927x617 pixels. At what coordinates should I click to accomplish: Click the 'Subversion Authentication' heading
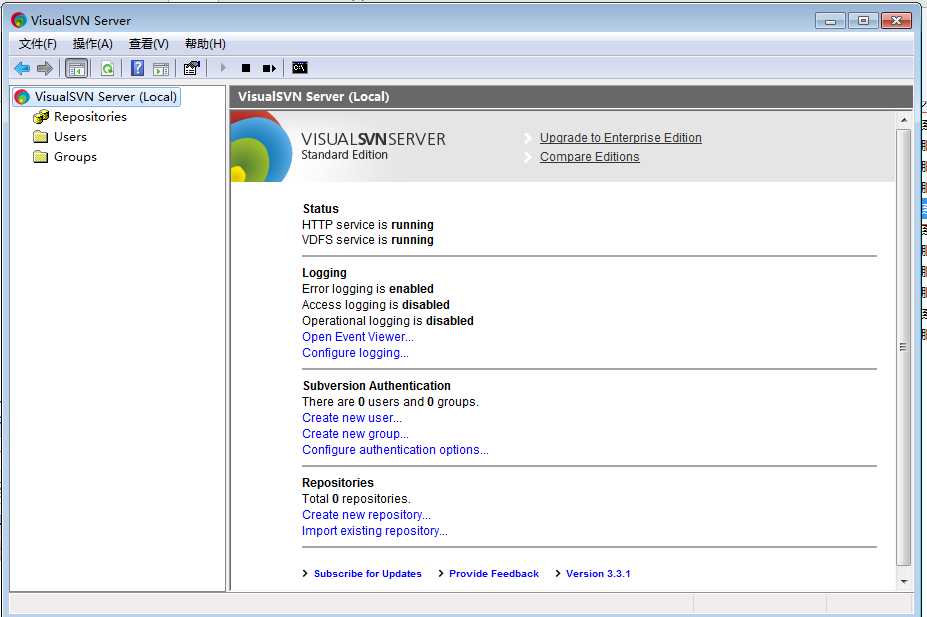[x=377, y=386]
